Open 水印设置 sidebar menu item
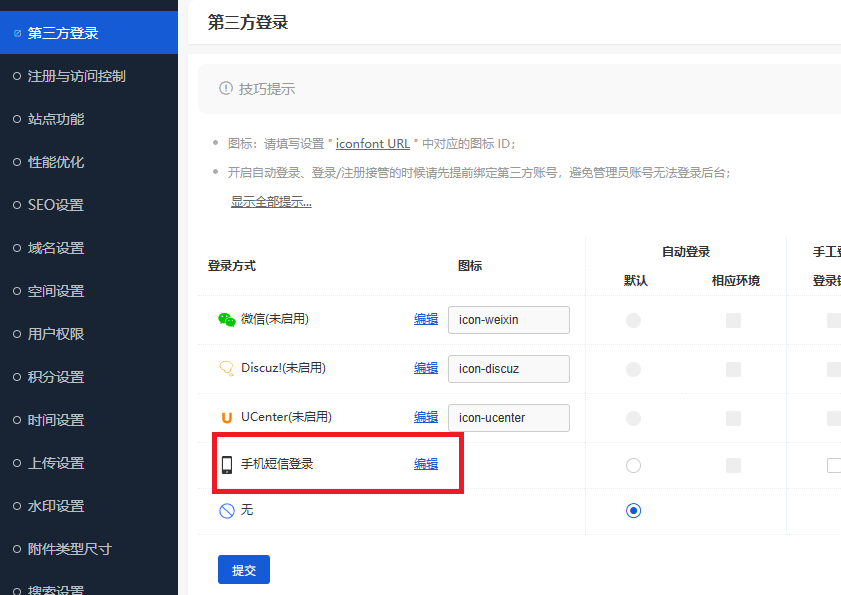 click(x=56, y=506)
